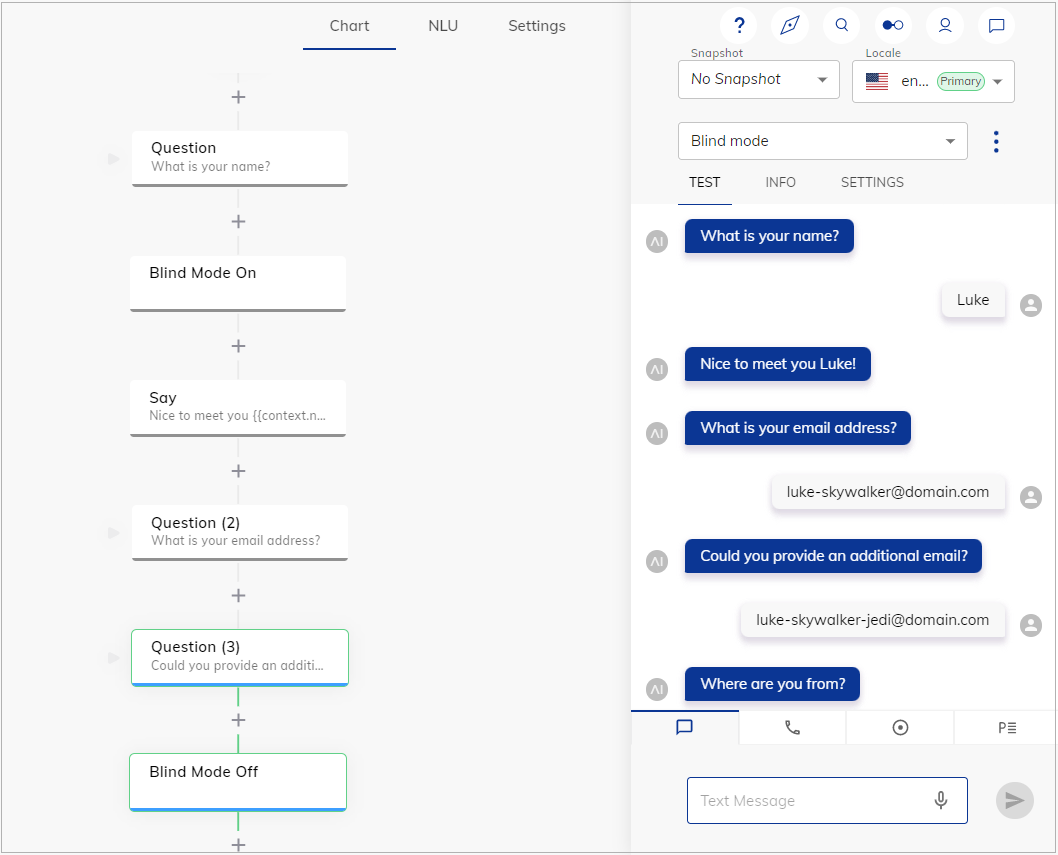Open the user profile icon
1058x855 pixels.
click(945, 26)
